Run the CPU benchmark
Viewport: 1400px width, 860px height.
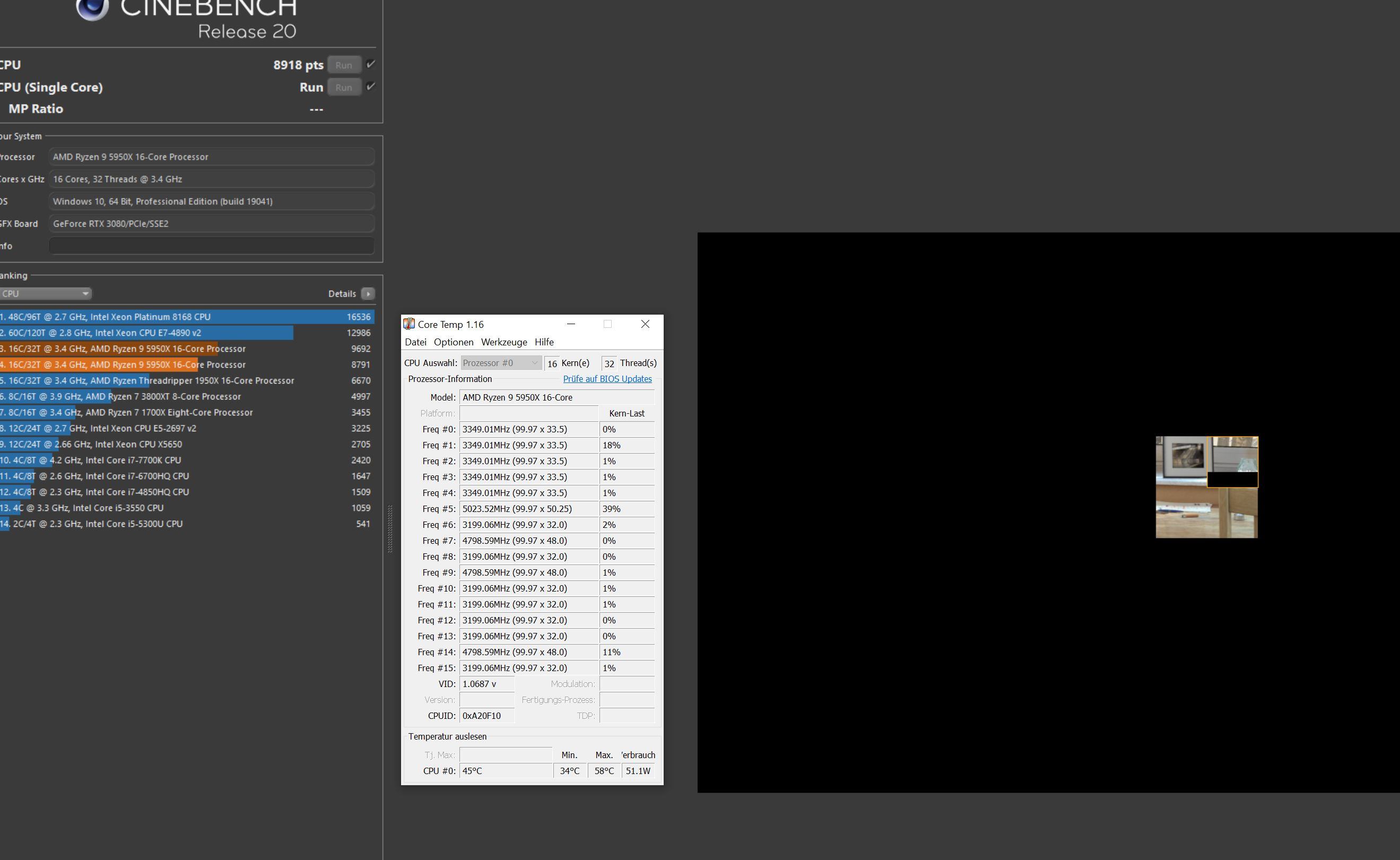[x=344, y=65]
